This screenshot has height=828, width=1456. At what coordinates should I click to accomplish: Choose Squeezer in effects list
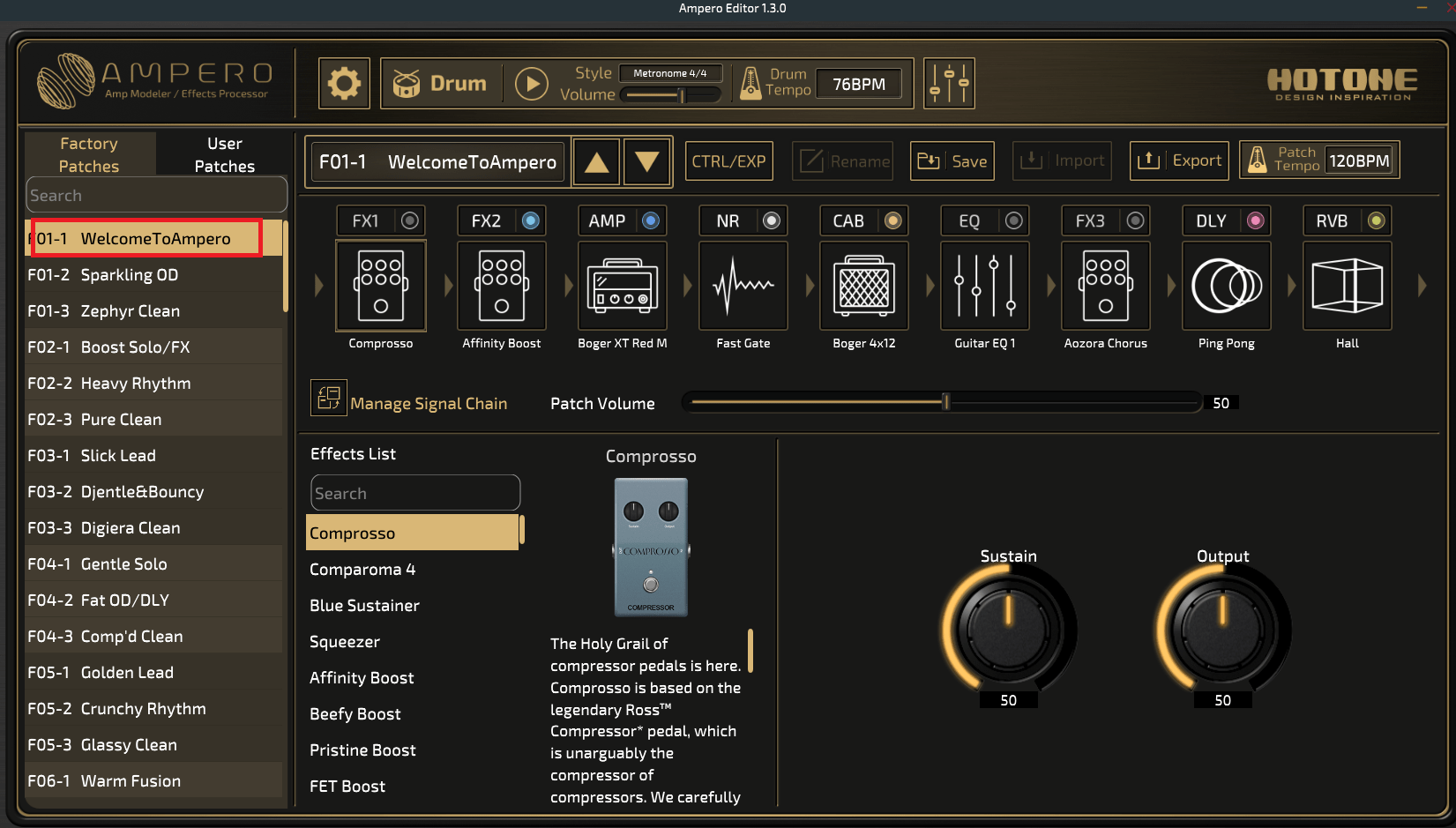point(412,642)
